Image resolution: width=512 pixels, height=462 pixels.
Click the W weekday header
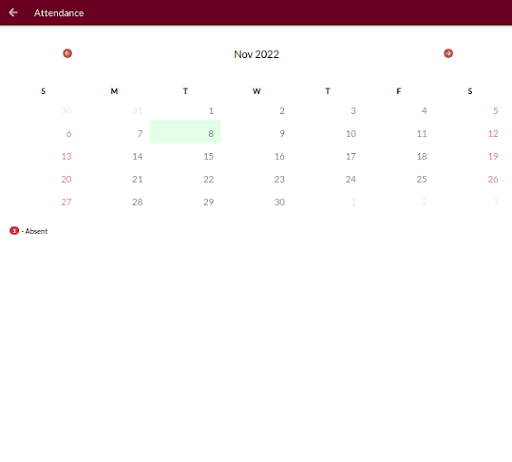click(x=256, y=91)
